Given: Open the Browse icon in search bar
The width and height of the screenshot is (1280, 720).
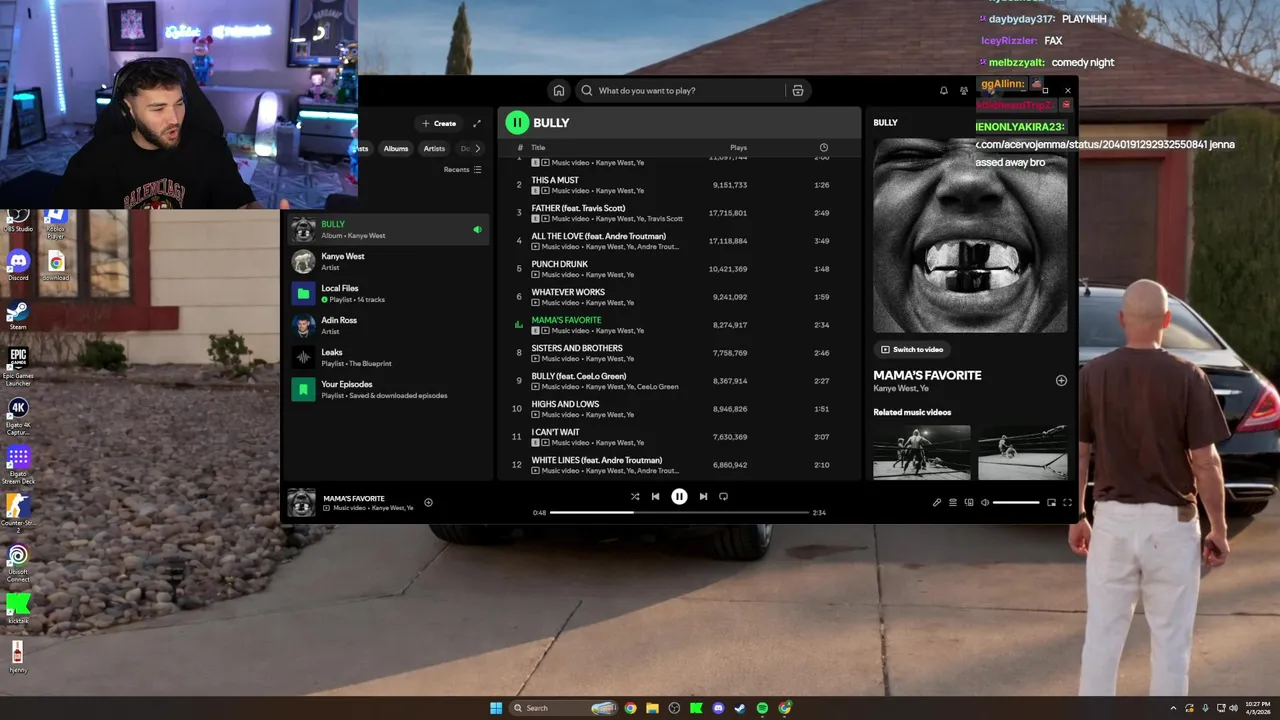Looking at the screenshot, I should pyautogui.click(x=797, y=91).
